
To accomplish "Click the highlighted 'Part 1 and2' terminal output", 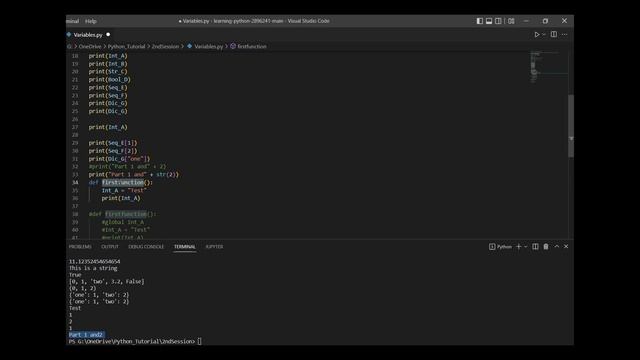I will [x=87, y=335].
